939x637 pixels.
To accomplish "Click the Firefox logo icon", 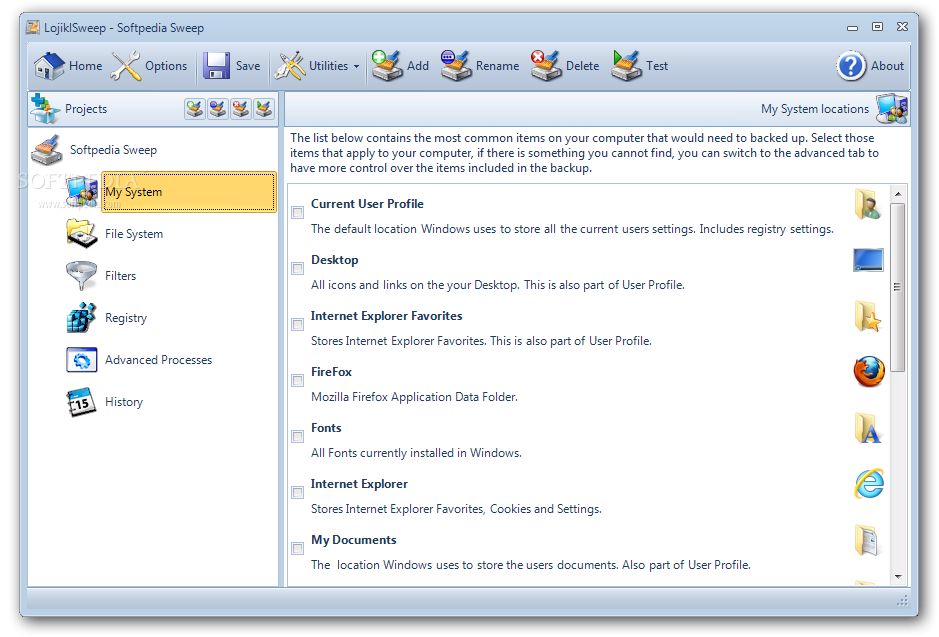I will 869,372.
